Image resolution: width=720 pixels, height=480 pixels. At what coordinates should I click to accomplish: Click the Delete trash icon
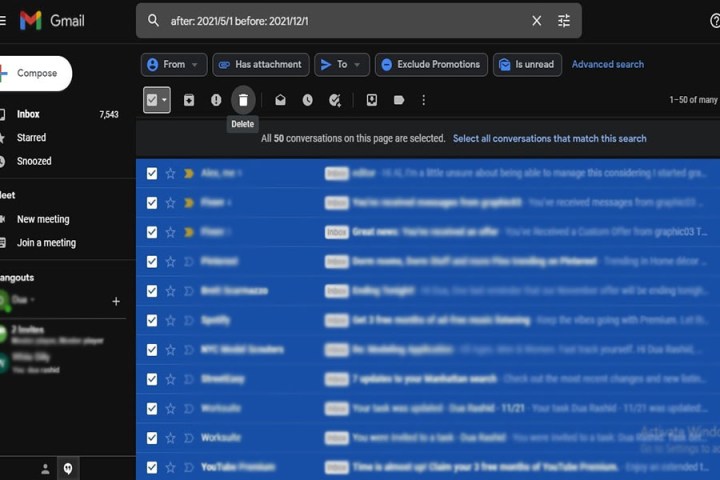[243, 100]
